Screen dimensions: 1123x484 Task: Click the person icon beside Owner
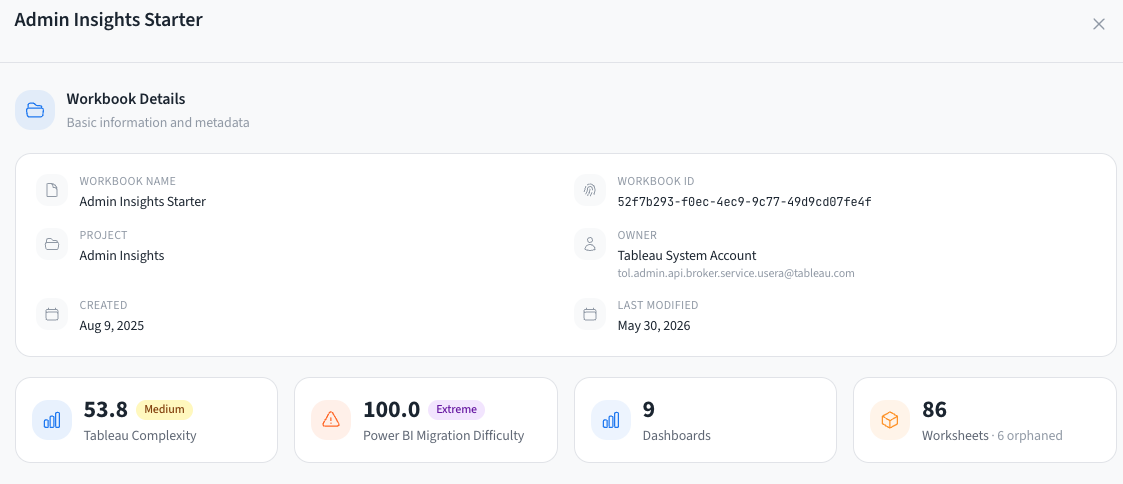coord(590,244)
